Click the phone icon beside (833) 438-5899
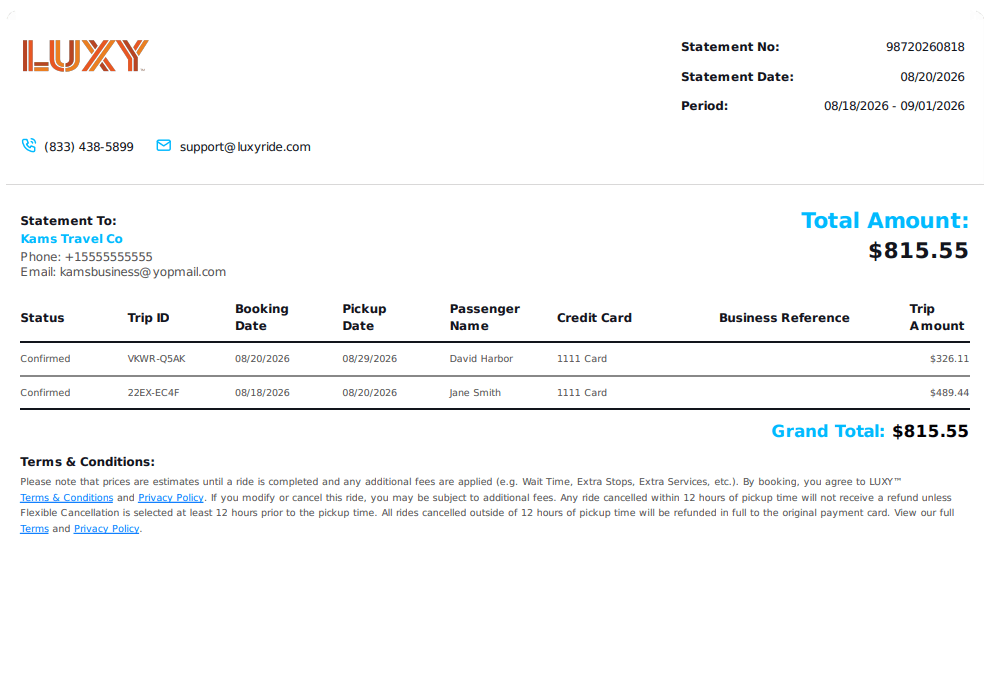Image resolution: width=993 pixels, height=683 pixels. tap(28, 146)
